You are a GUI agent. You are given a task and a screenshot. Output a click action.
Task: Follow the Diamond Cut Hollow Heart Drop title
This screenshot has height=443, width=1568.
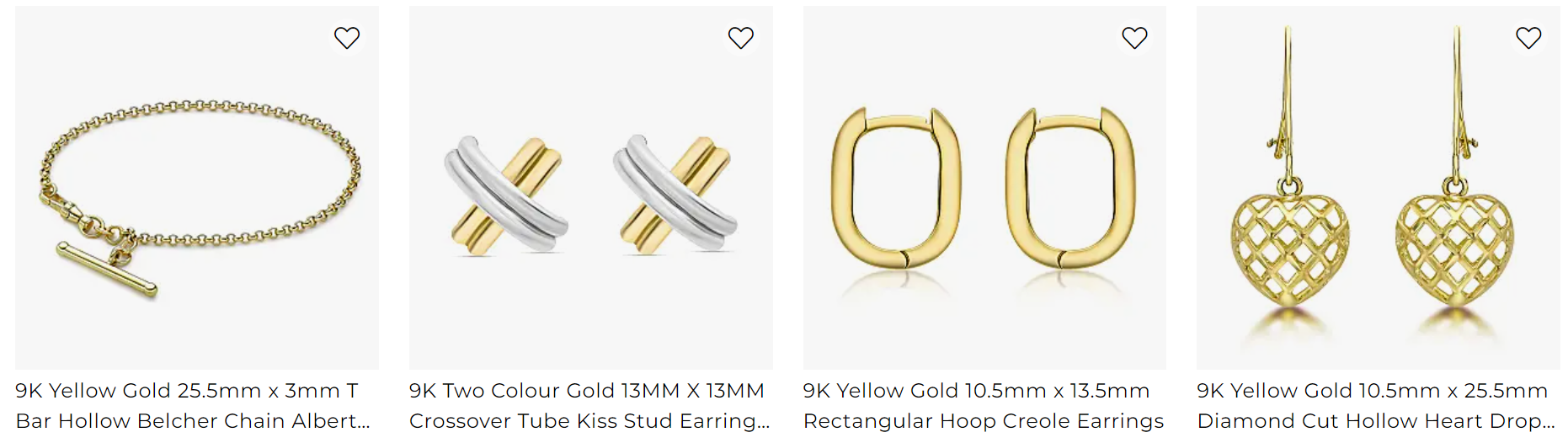click(x=1376, y=405)
